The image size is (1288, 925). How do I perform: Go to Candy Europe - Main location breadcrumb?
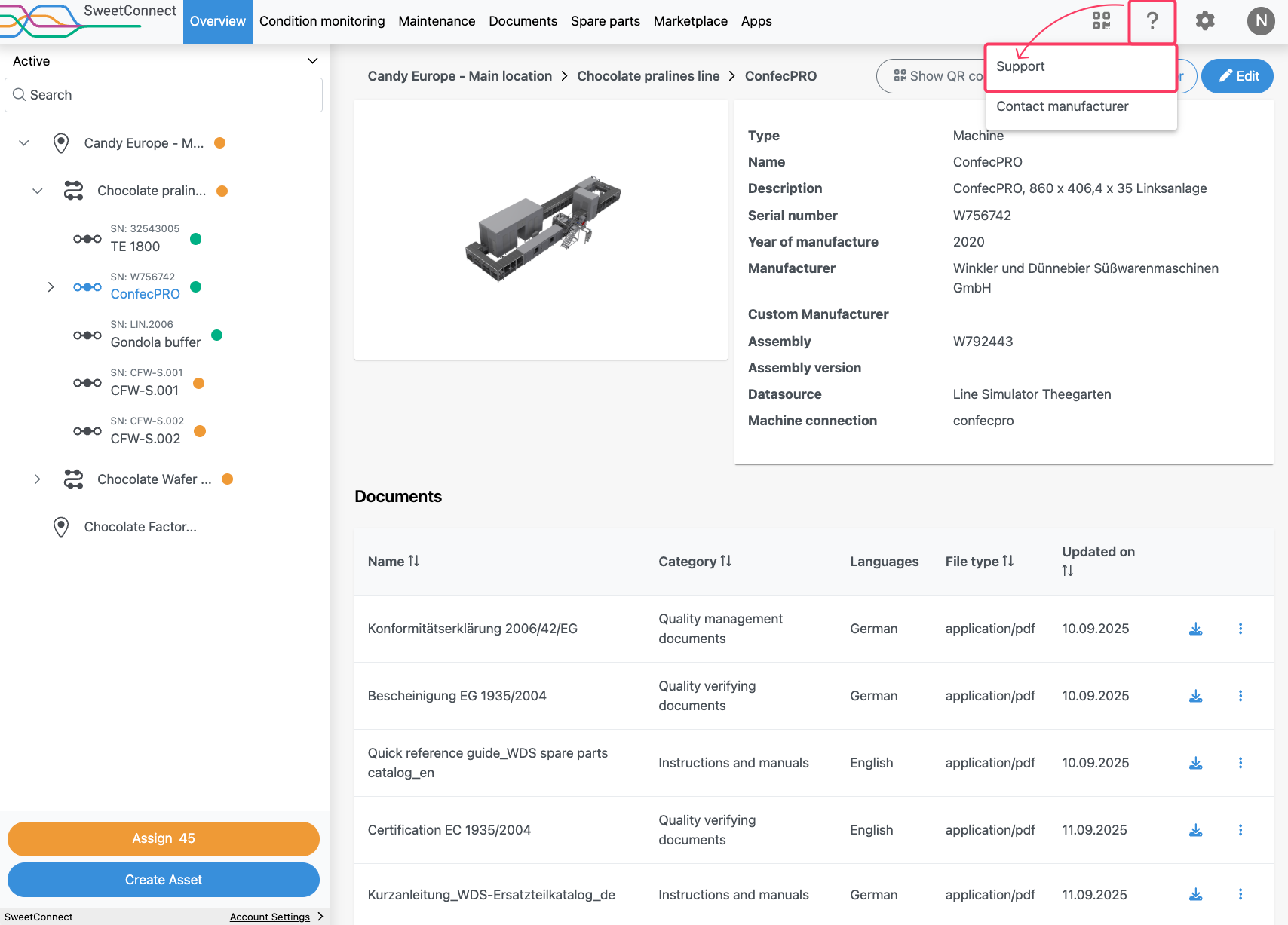460,76
